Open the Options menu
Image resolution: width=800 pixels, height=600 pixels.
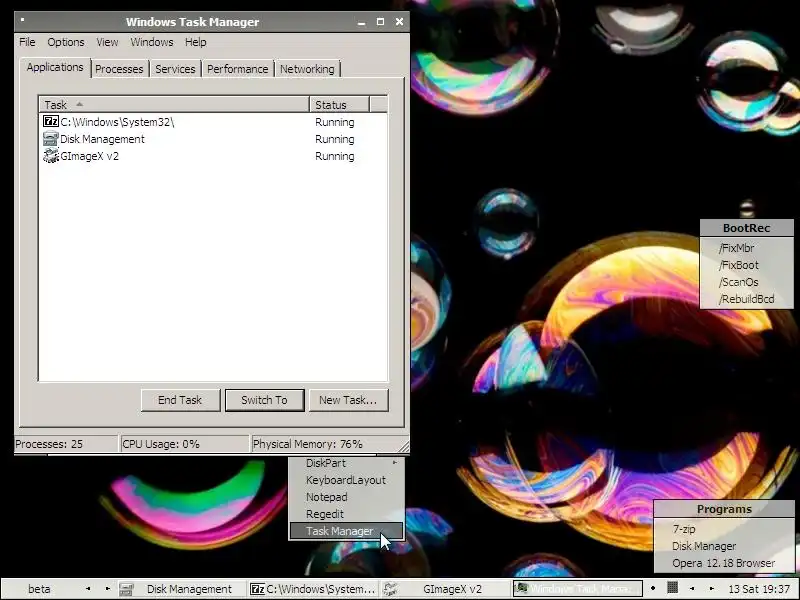66,42
